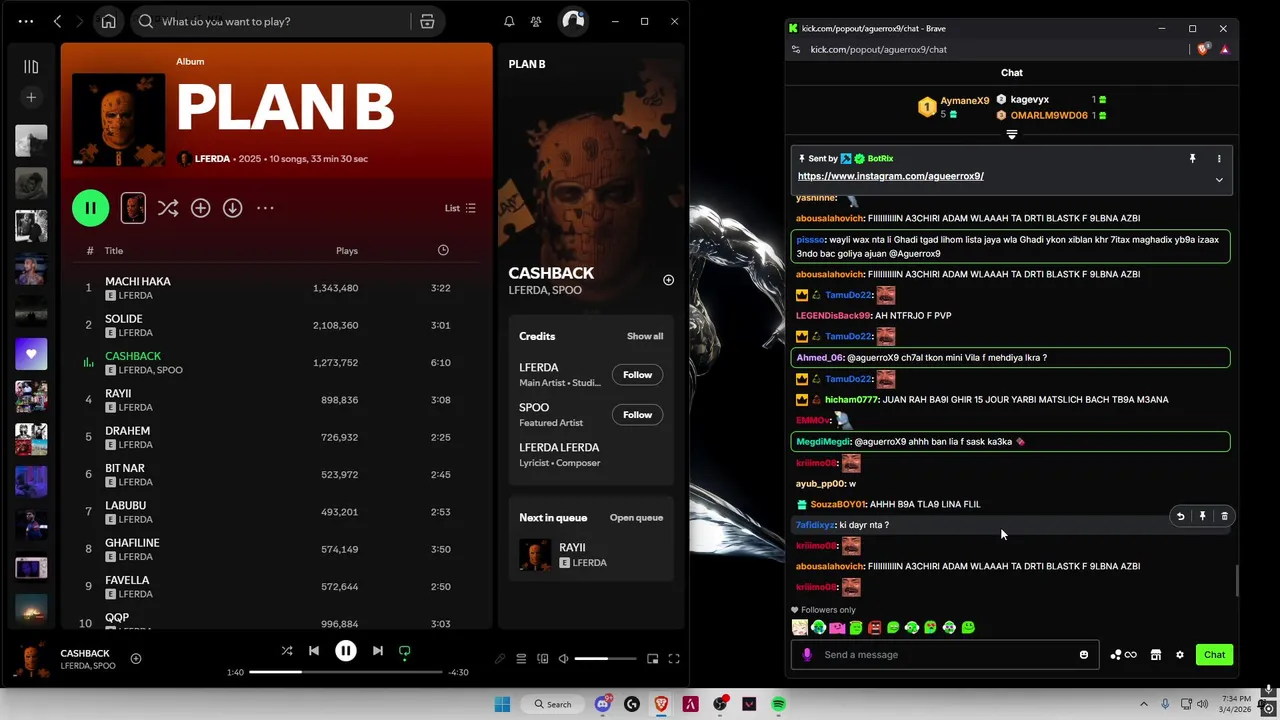Mute Spotify with the speaker icon
The width and height of the screenshot is (1280, 720).
(563, 659)
